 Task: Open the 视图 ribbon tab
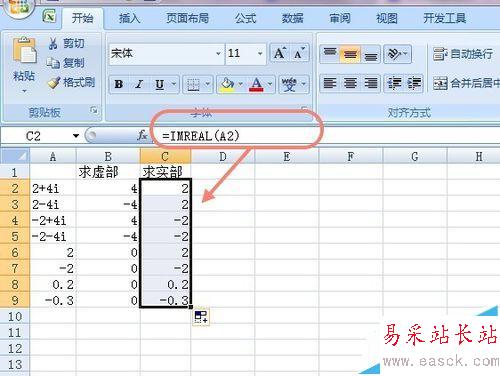pyautogui.click(x=387, y=18)
